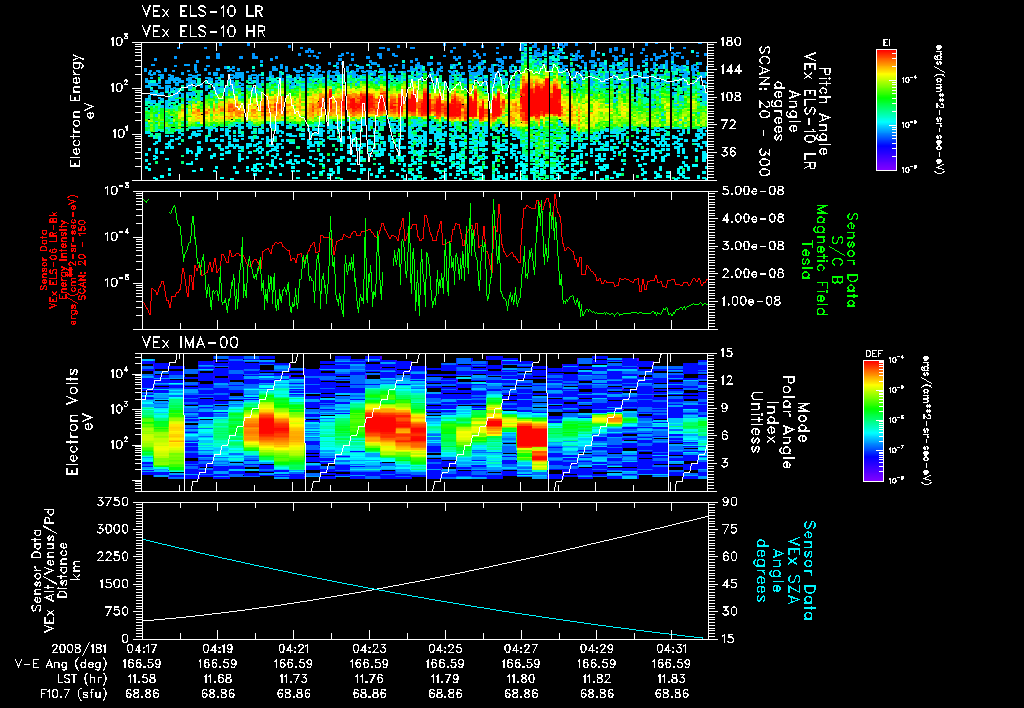This screenshot has width=1024, height=708.
Task: Click the altitude and SZA line plot panel
Action: tap(424, 570)
